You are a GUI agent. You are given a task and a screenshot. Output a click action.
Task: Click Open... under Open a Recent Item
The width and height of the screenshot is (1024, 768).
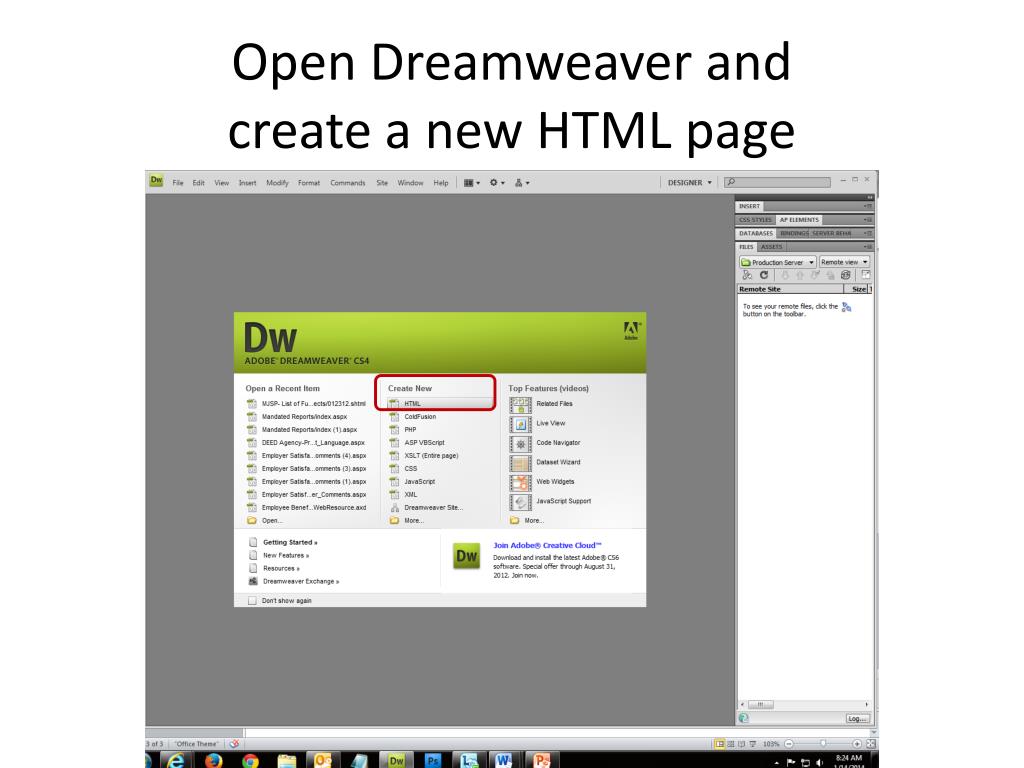click(x=272, y=520)
